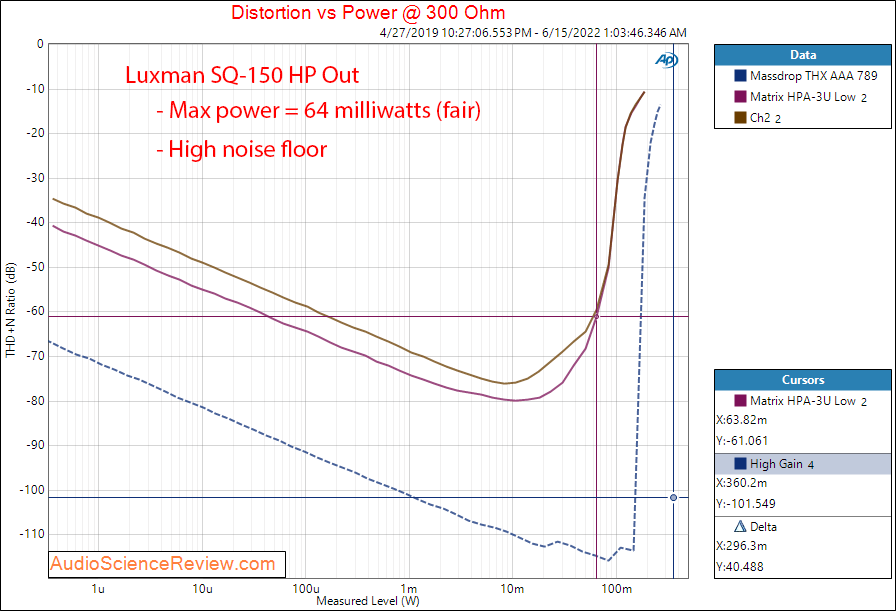Click the Matrix HPA-3U Low entry in Data panel
896x611 pixels.
[x=803, y=97]
